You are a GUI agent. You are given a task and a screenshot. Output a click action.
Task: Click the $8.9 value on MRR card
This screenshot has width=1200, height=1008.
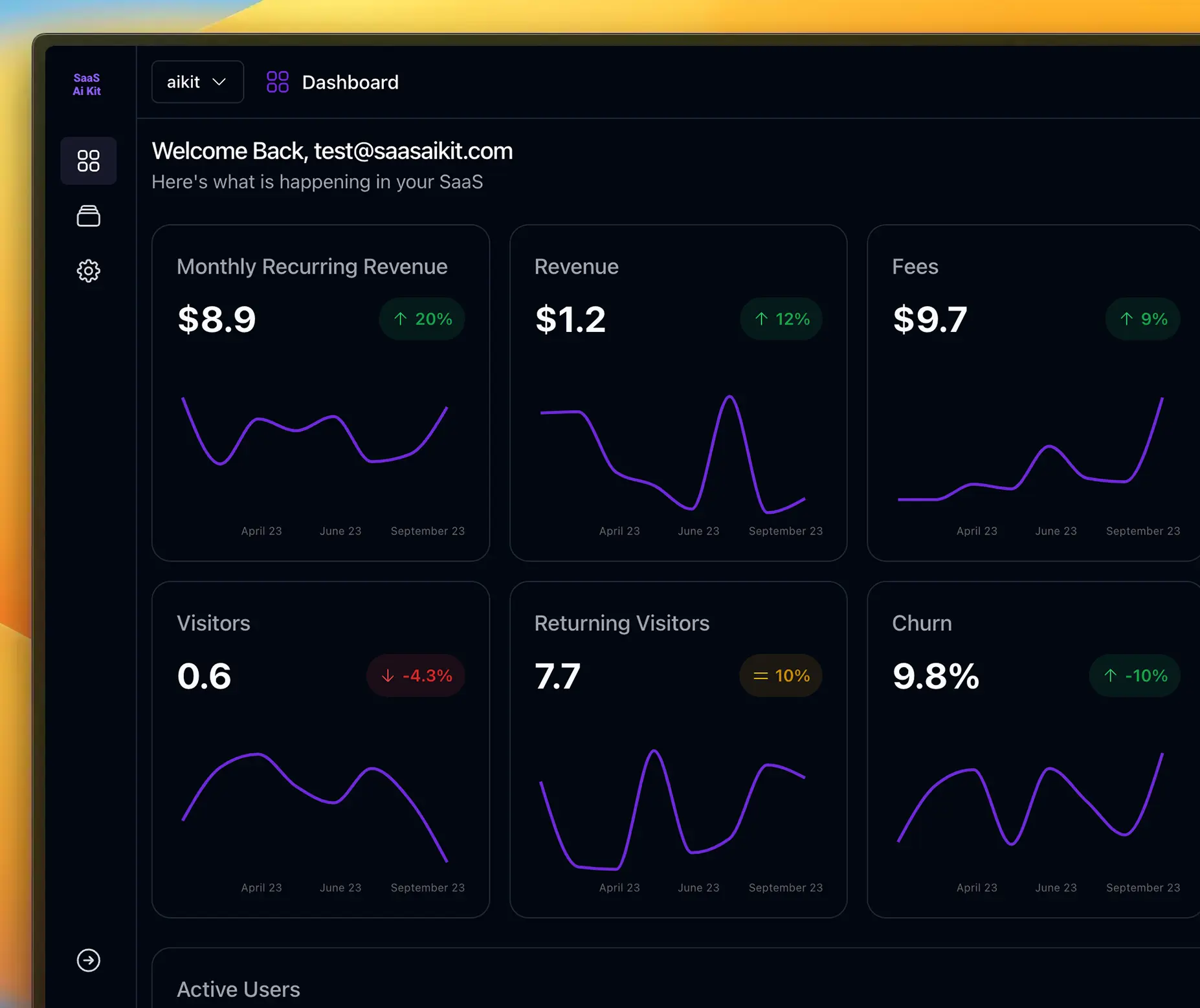[217, 319]
